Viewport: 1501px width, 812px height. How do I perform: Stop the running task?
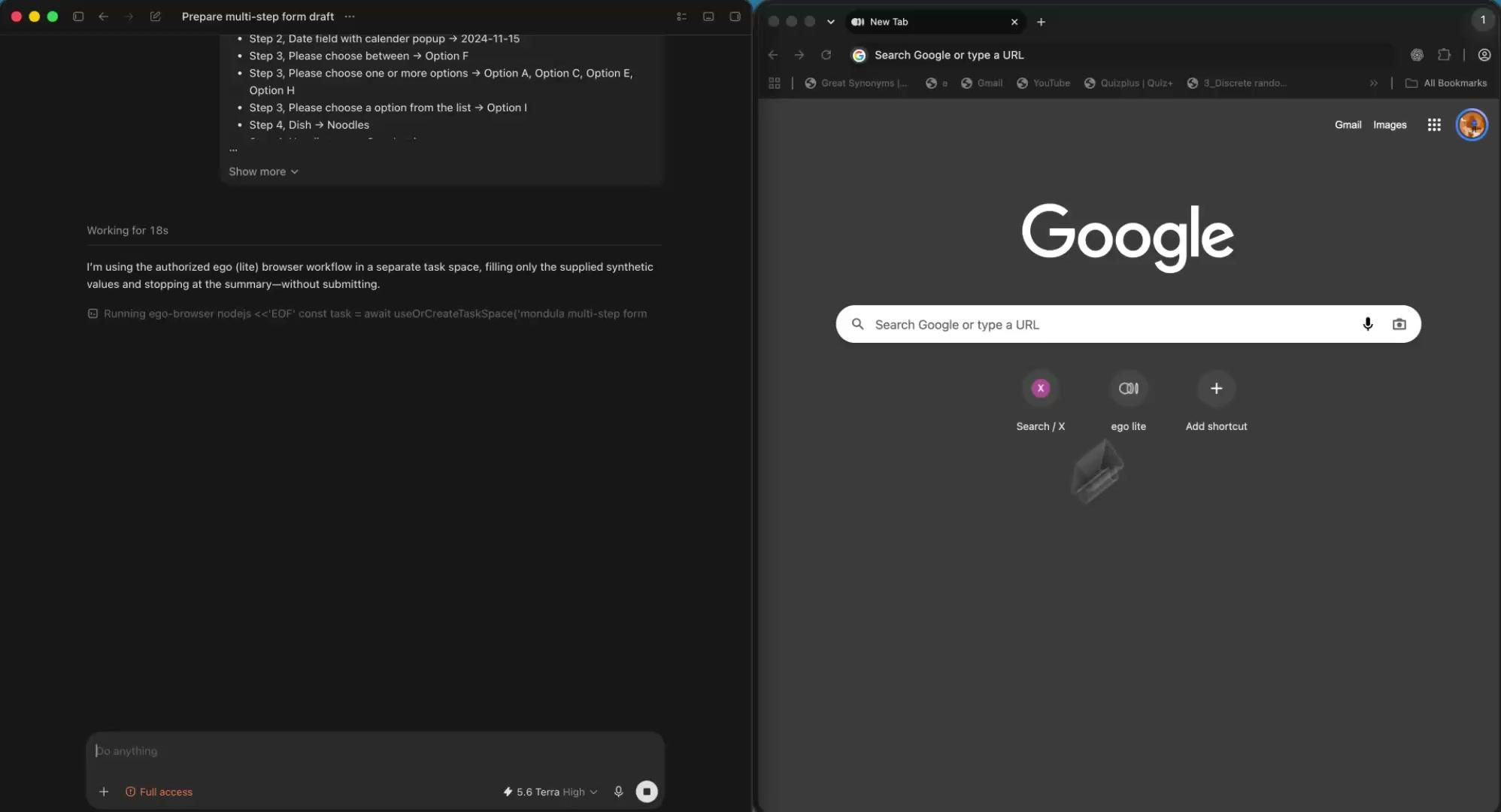(x=647, y=792)
